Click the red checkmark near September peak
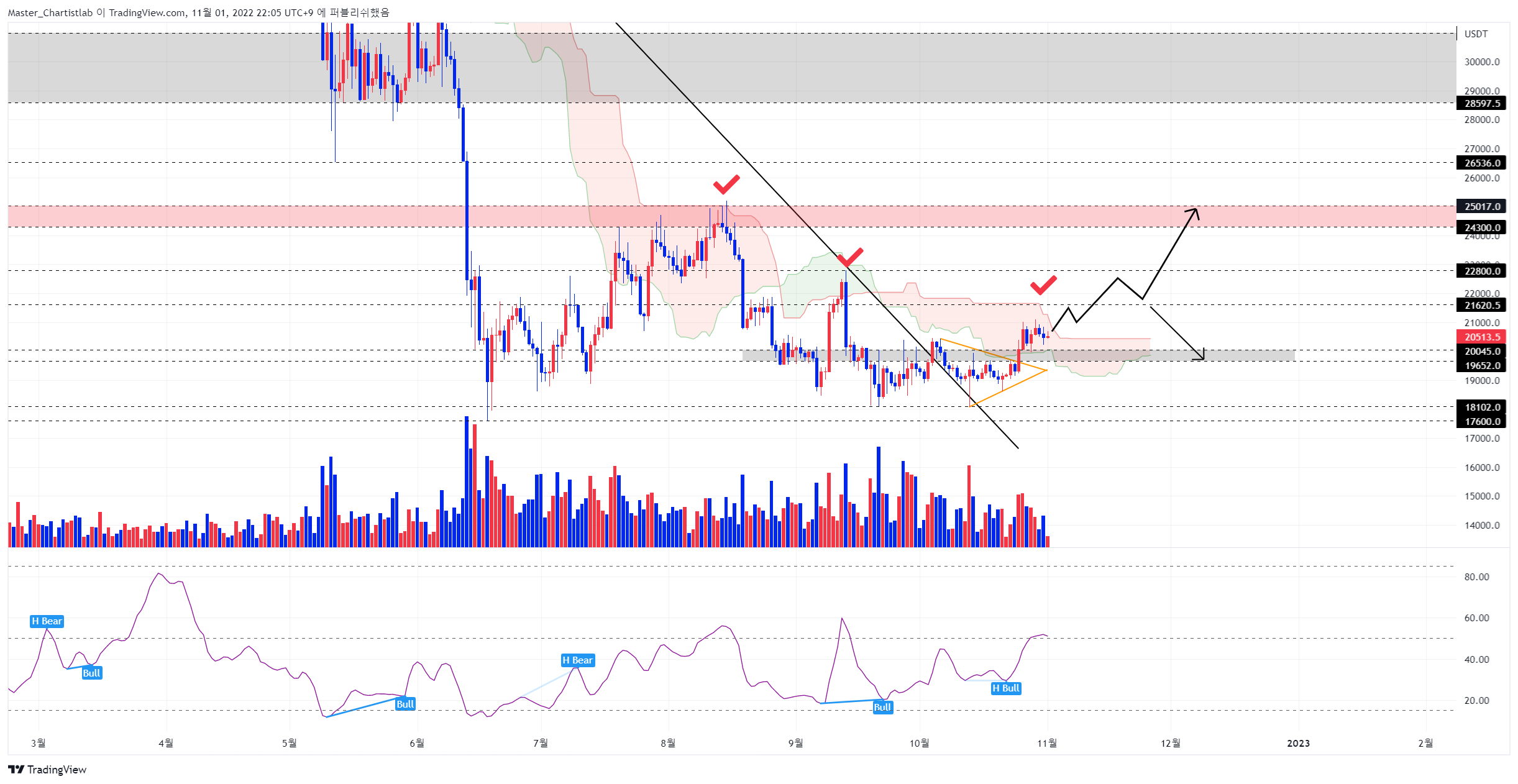 click(x=850, y=257)
